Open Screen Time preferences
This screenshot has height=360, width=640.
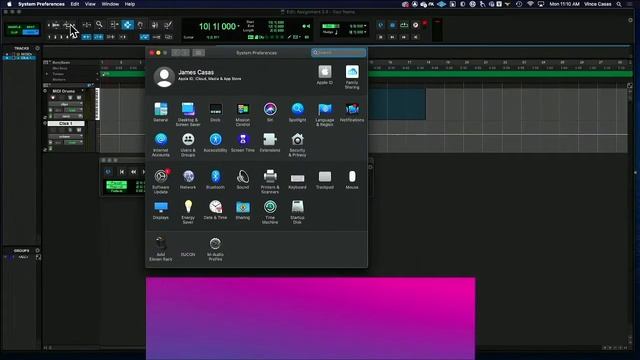coord(242,142)
